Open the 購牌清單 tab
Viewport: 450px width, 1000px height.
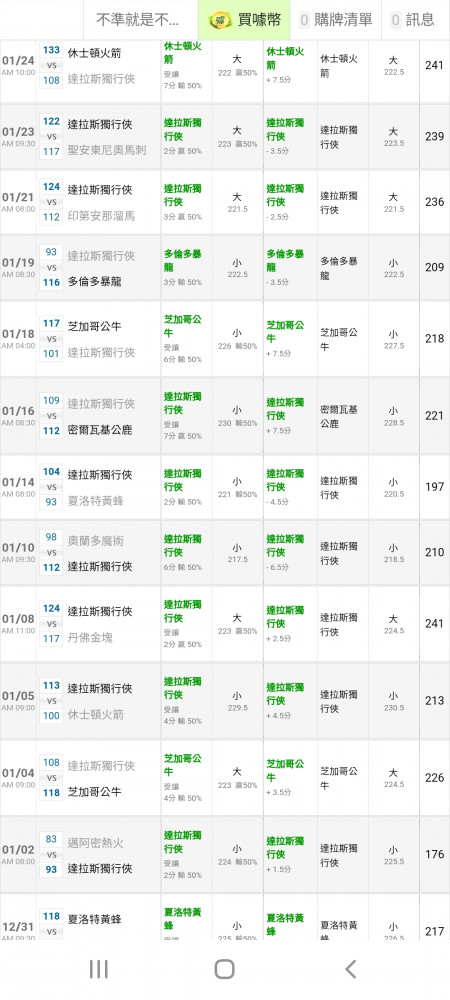[336, 20]
